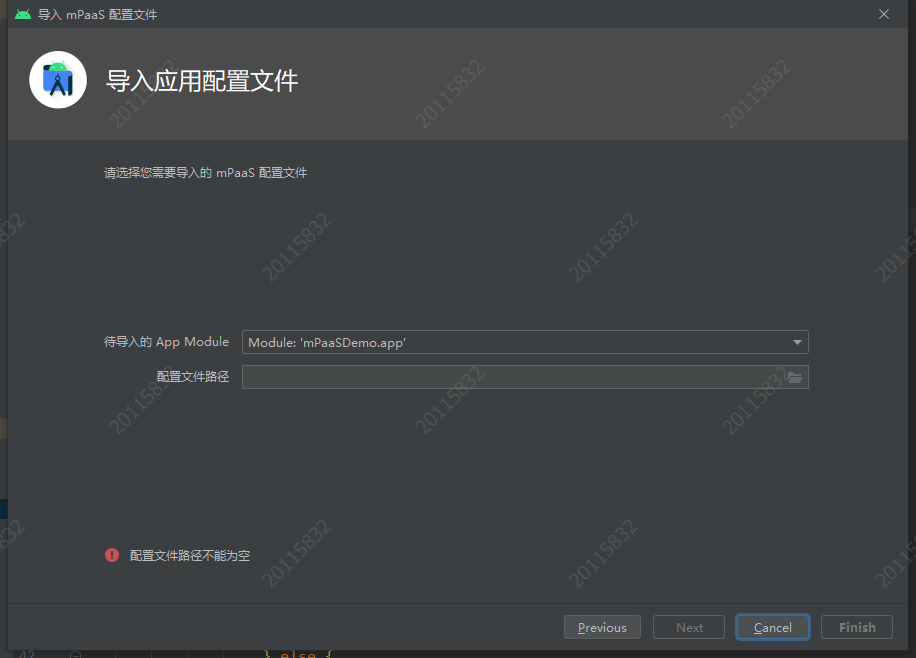Viewport: 916px width, 658px height.
Task: Close the mPaaS import dialog window
Action: 884,14
